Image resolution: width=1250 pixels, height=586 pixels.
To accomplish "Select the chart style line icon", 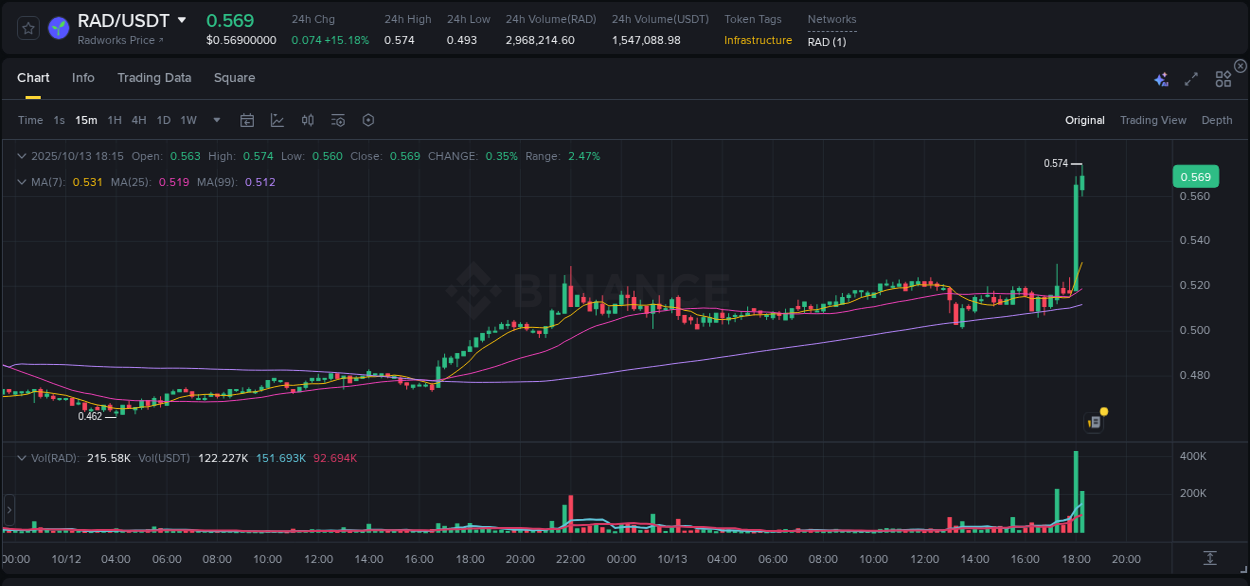I will coord(277,119).
